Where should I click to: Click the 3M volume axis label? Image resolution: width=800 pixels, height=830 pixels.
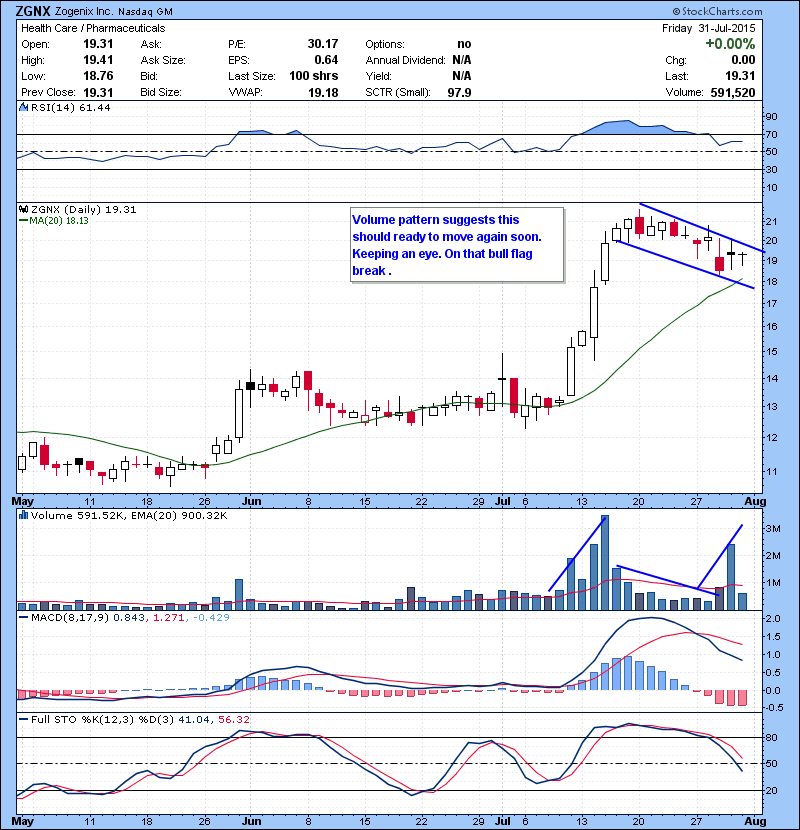pos(773,529)
